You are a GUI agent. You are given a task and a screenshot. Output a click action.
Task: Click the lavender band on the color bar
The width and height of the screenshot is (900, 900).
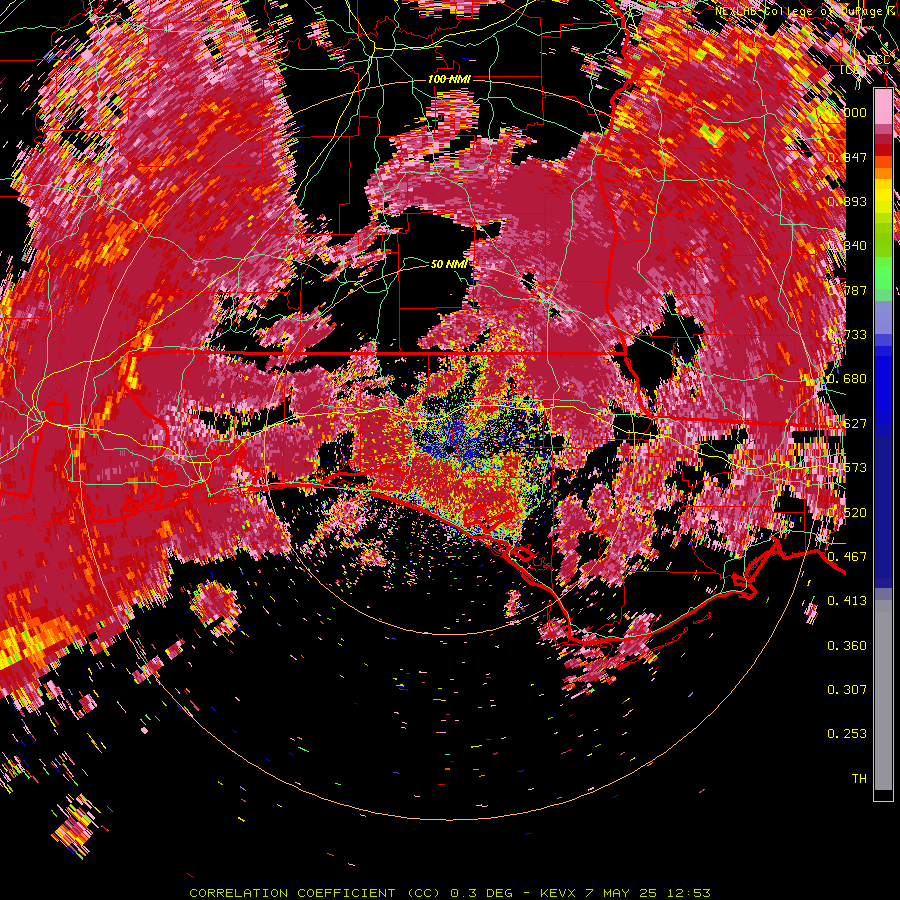883,317
